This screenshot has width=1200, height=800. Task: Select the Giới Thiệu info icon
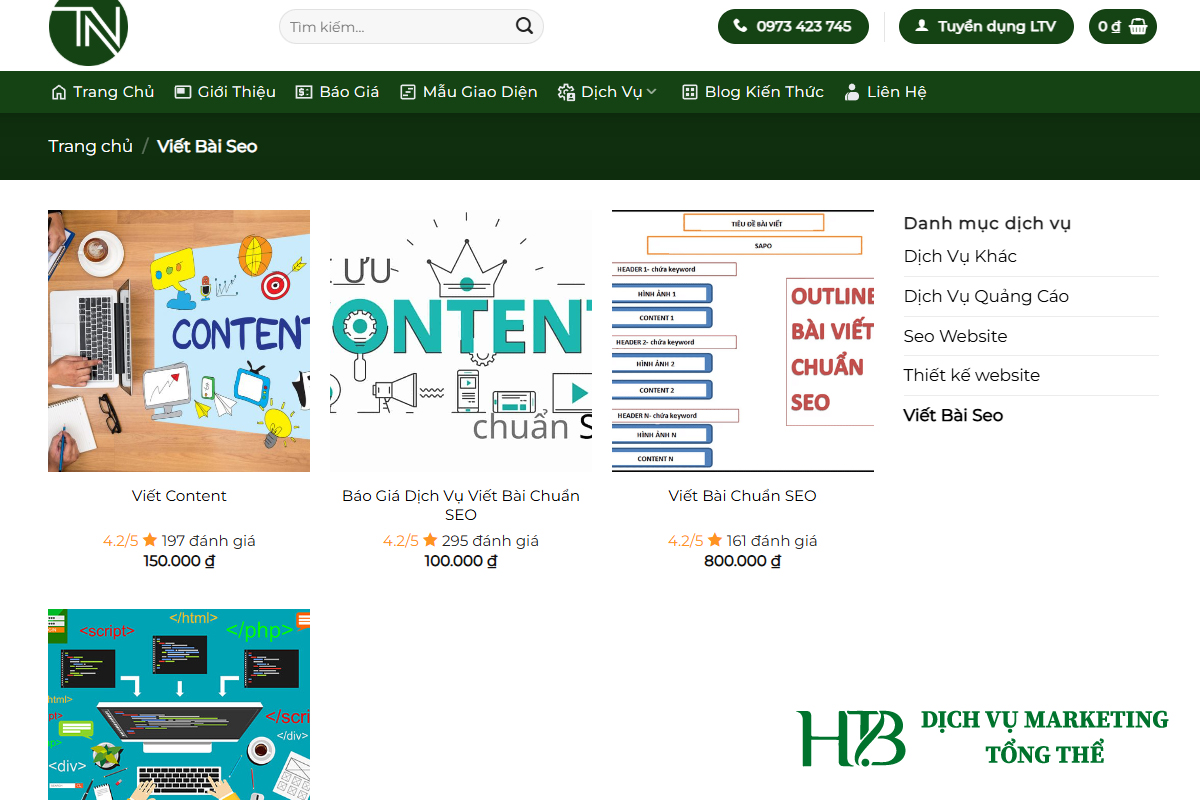(x=181, y=91)
